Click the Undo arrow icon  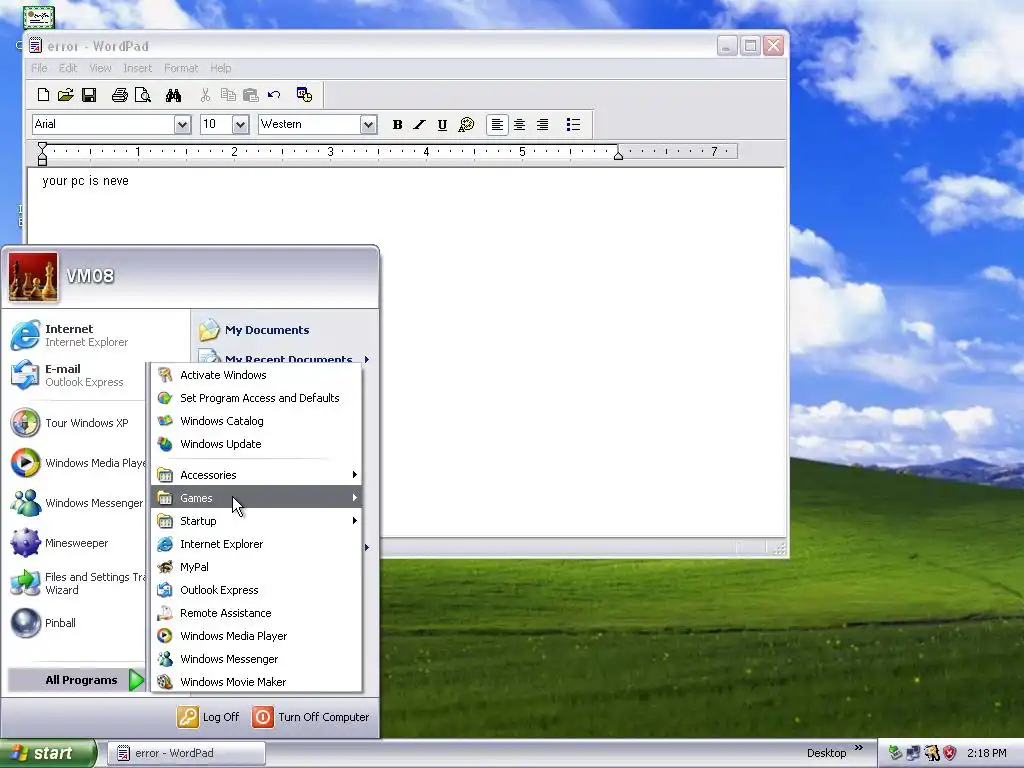point(274,95)
